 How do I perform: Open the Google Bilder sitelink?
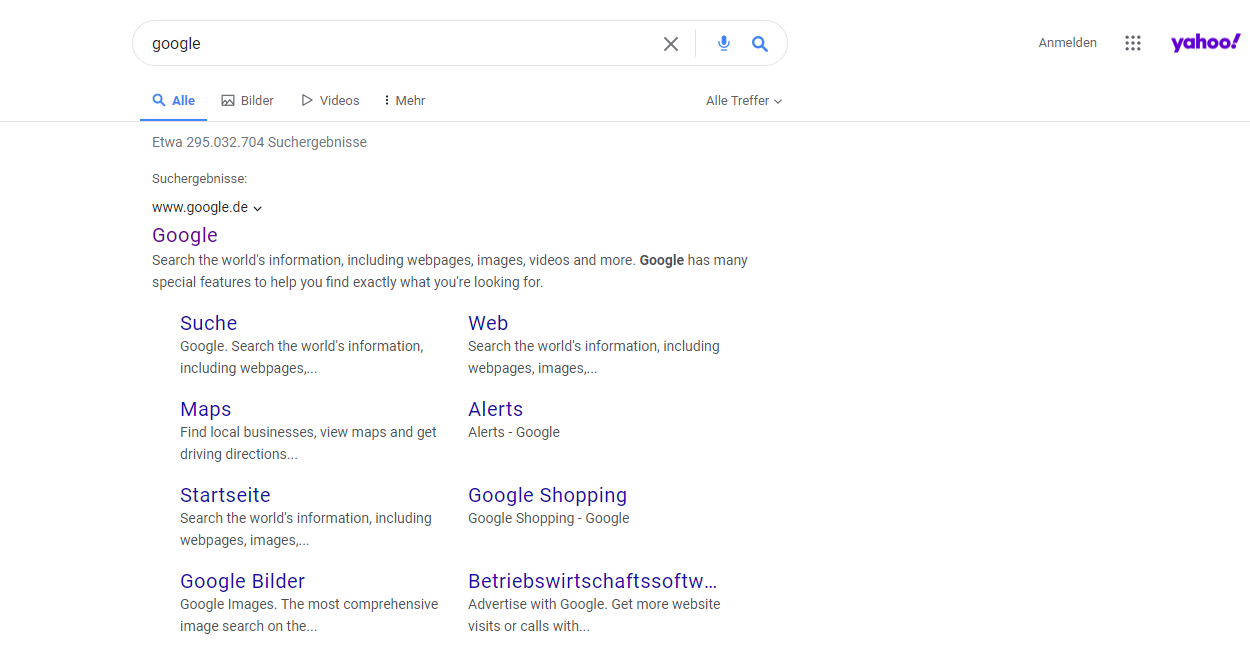click(242, 581)
